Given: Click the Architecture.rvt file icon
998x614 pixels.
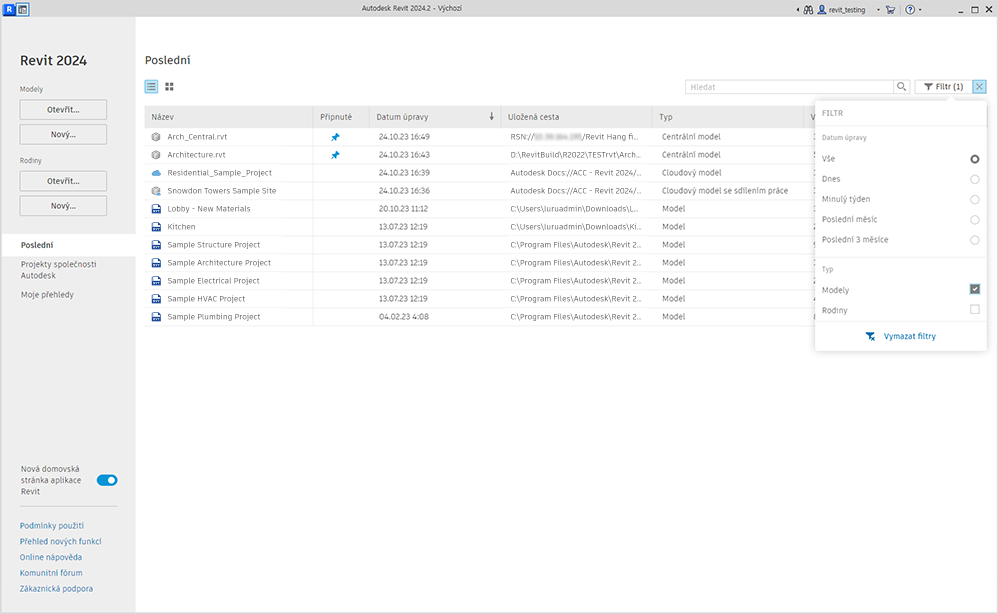Looking at the screenshot, I should pyautogui.click(x=156, y=155).
